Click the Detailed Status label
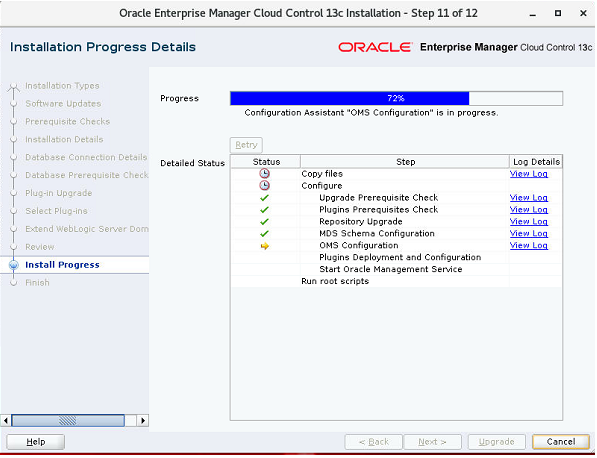The image size is (597, 458). [192, 163]
